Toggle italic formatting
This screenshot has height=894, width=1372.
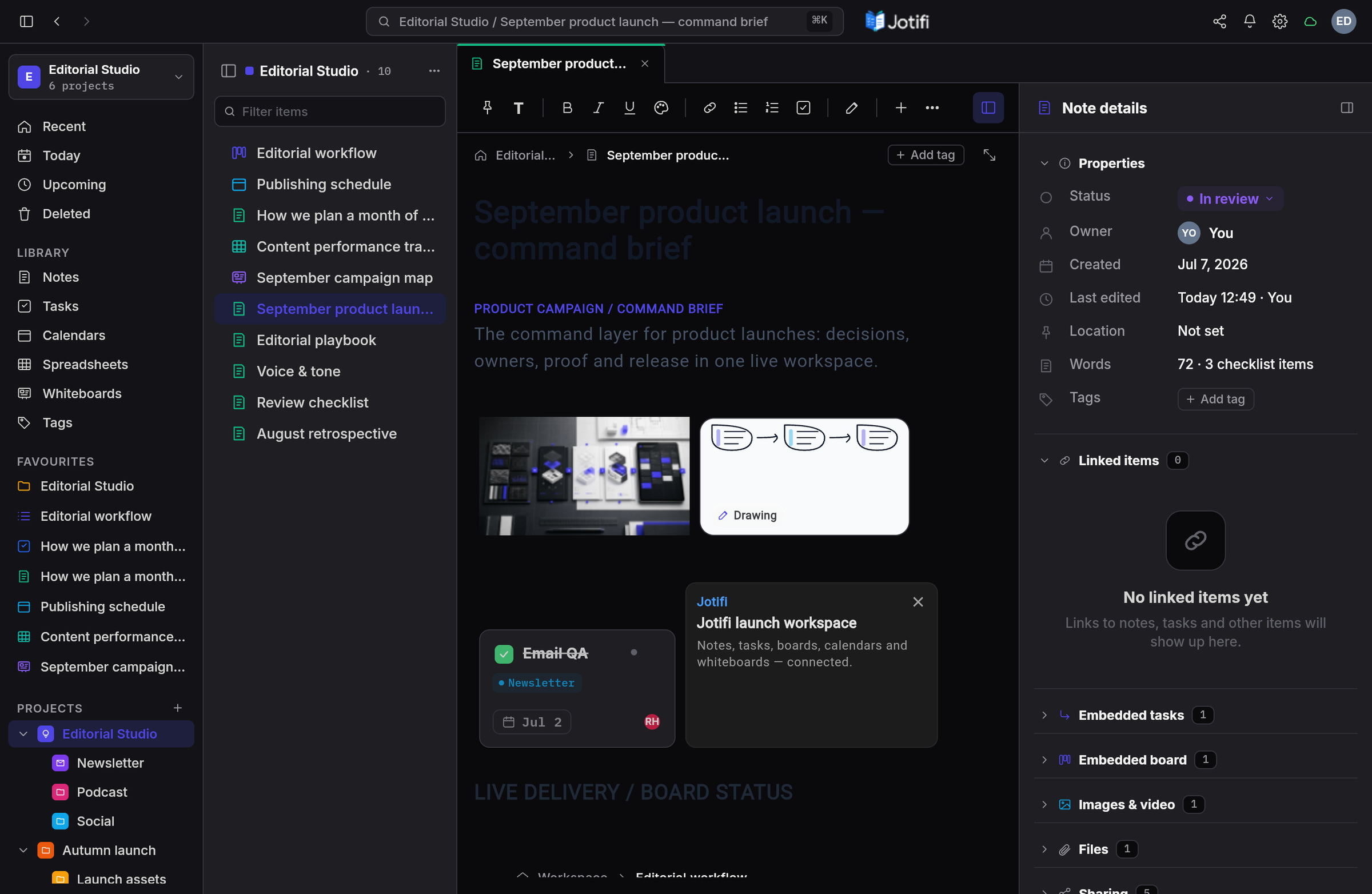click(x=599, y=108)
